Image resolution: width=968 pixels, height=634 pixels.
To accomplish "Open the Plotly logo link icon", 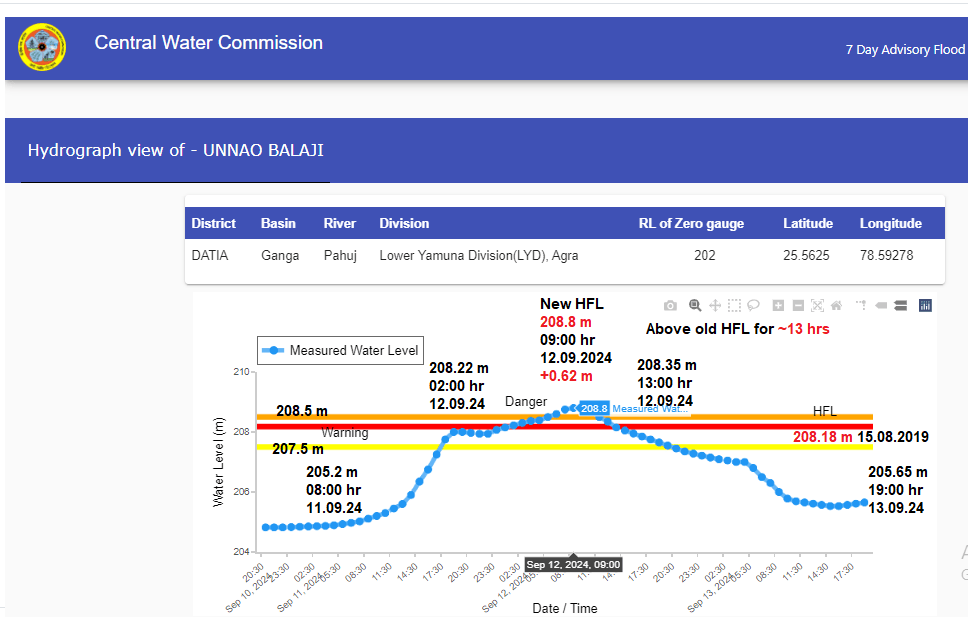I will pyautogui.click(x=925, y=305).
